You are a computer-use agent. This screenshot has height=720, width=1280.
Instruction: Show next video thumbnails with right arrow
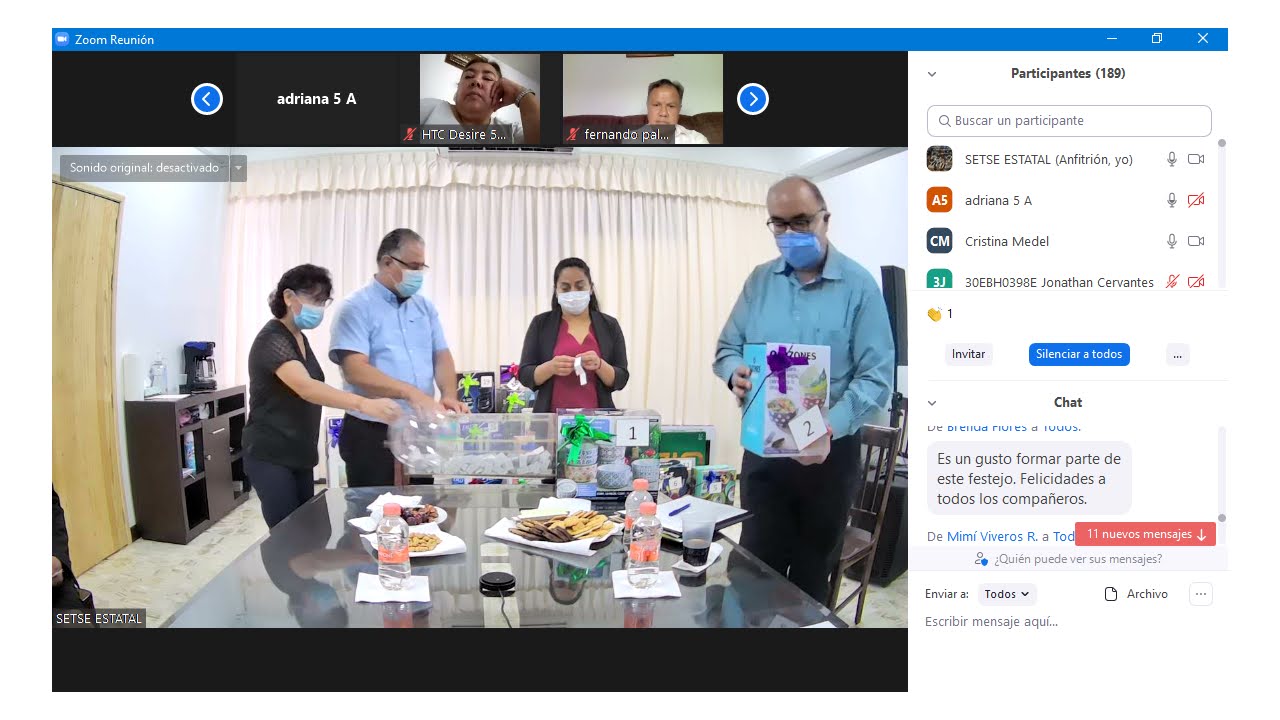click(x=753, y=99)
